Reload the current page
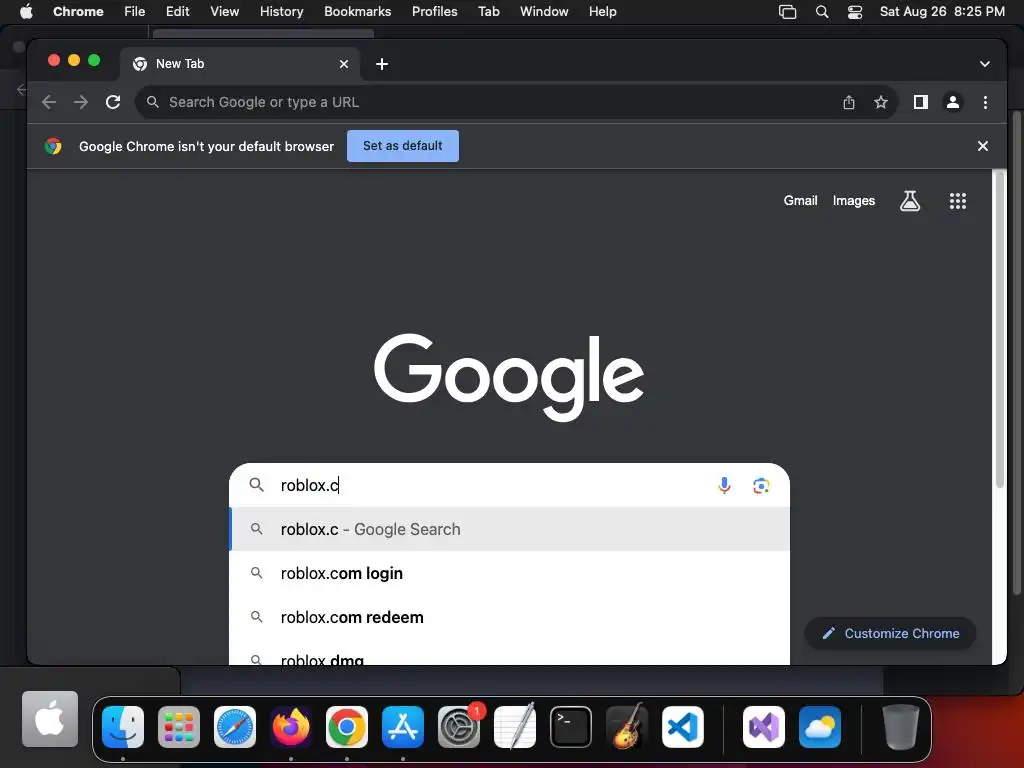Image resolution: width=1024 pixels, height=768 pixels. coord(113,102)
